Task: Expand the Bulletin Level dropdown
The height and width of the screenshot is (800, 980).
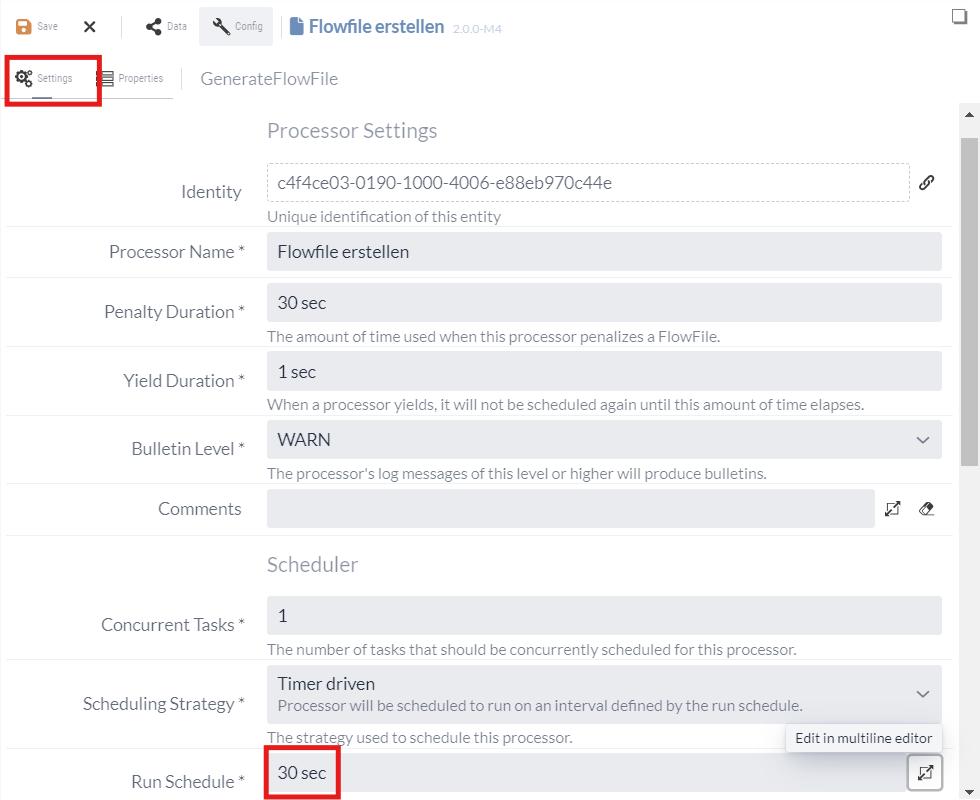Action: pyautogui.click(x=922, y=440)
